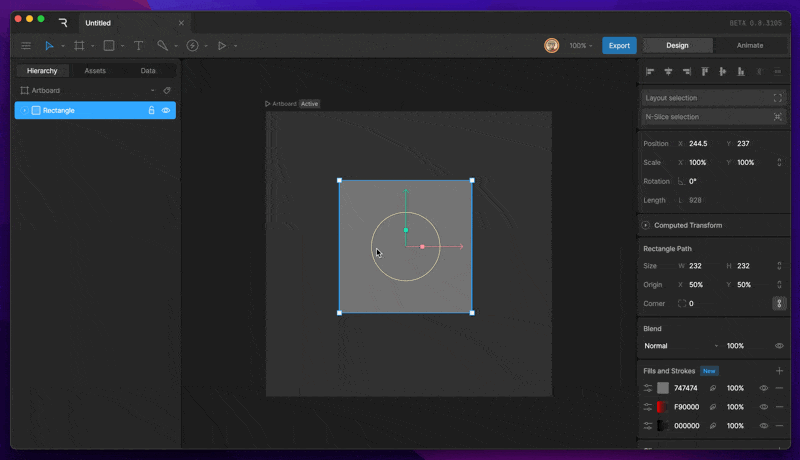
Task: Click the Layout selection button
Action: (x=713, y=98)
